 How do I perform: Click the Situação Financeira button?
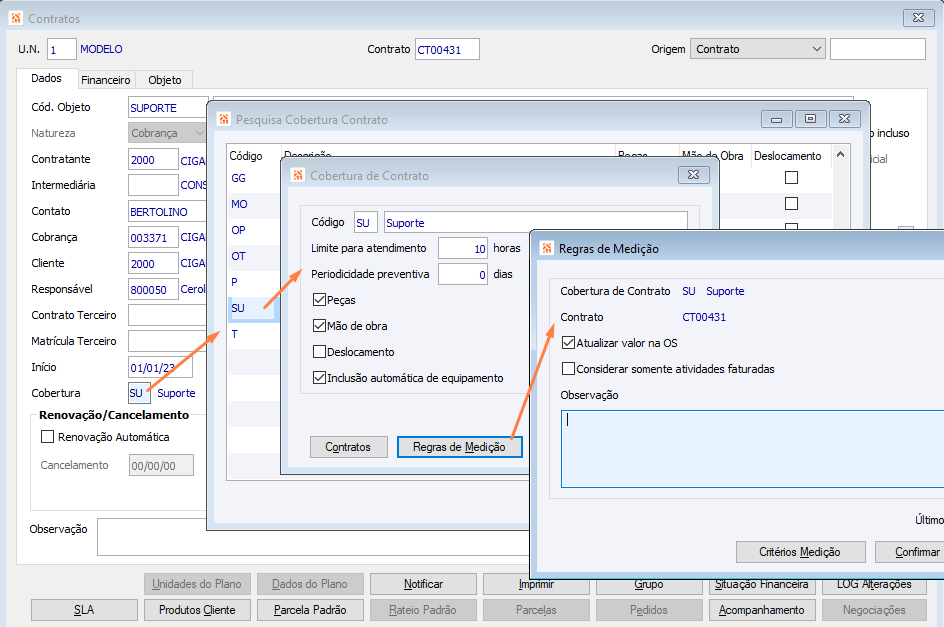point(762,585)
